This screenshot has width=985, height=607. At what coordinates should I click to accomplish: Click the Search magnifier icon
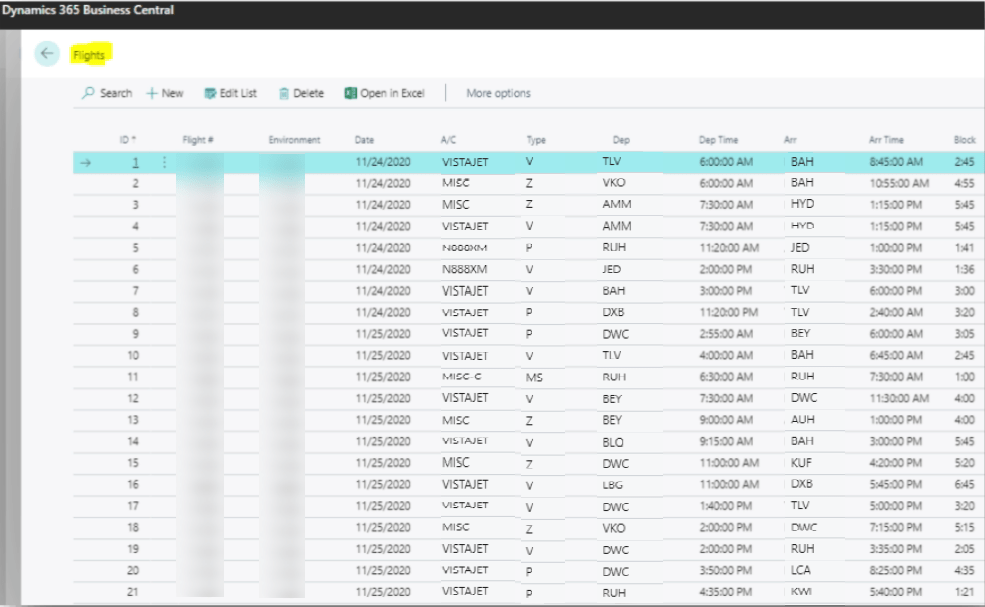(x=89, y=93)
